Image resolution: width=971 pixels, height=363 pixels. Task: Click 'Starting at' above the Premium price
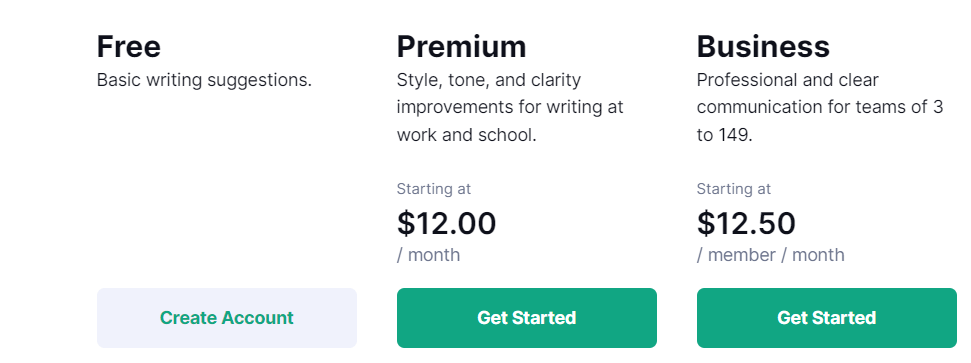(x=434, y=189)
